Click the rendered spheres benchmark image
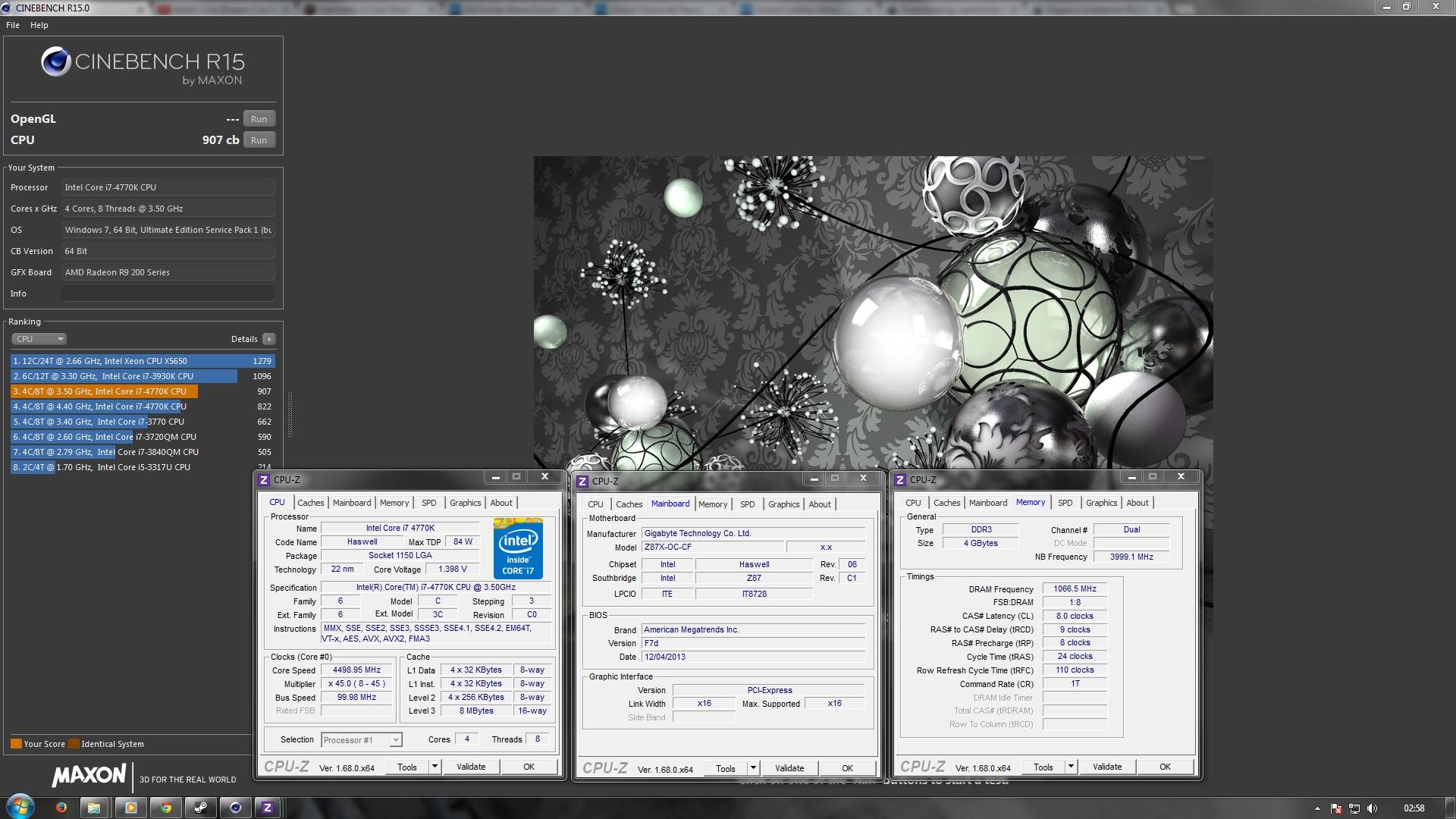 tap(873, 312)
